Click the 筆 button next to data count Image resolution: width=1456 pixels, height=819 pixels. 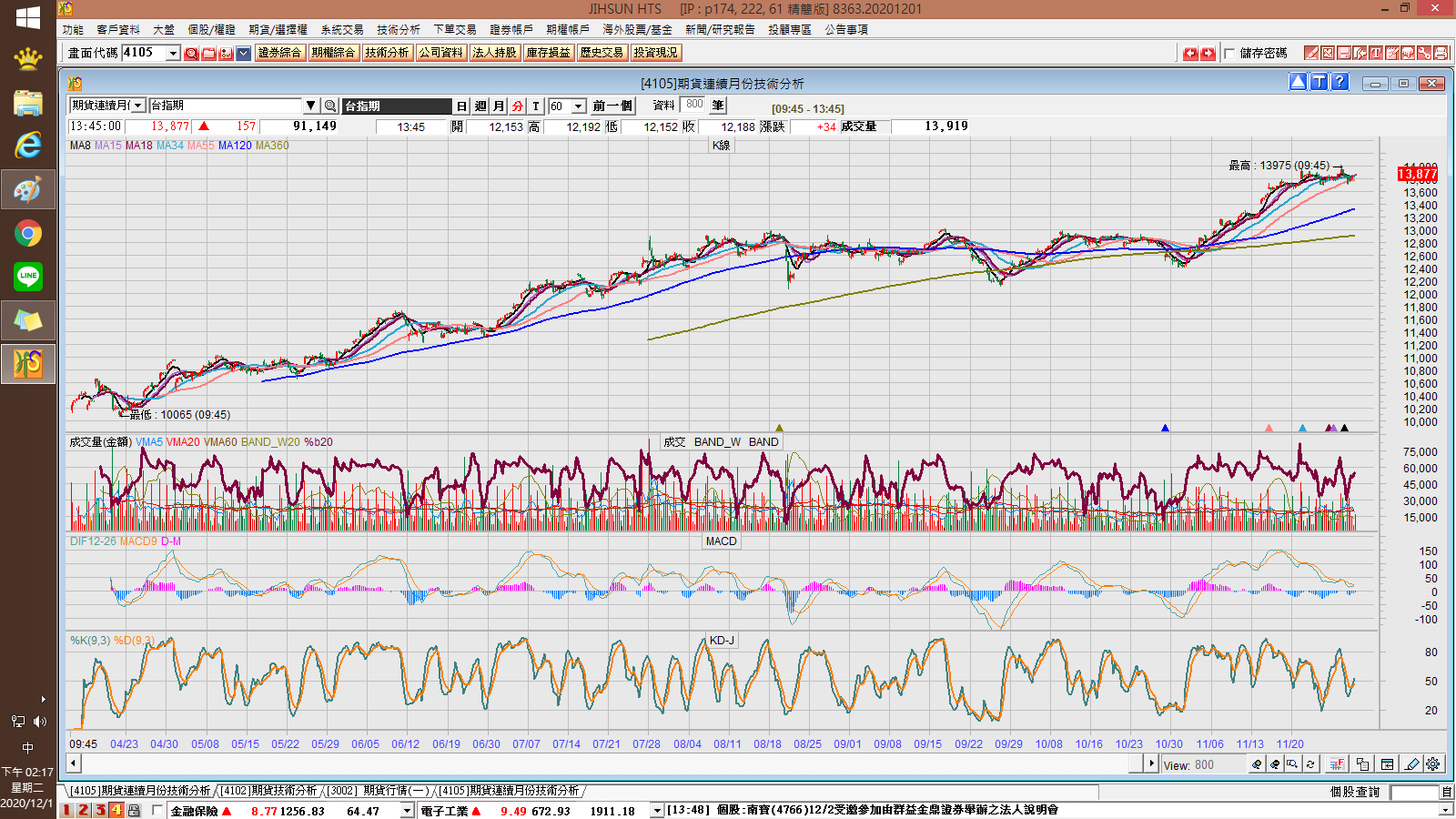(718, 106)
